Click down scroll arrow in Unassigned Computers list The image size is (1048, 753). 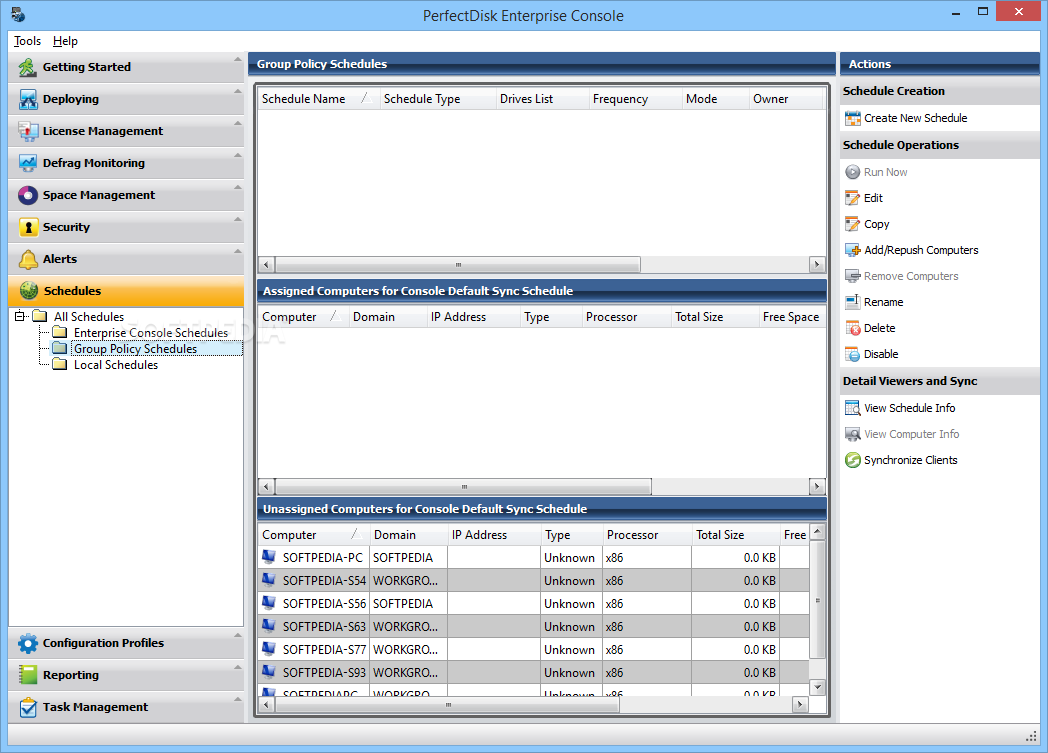coord(817,687)
